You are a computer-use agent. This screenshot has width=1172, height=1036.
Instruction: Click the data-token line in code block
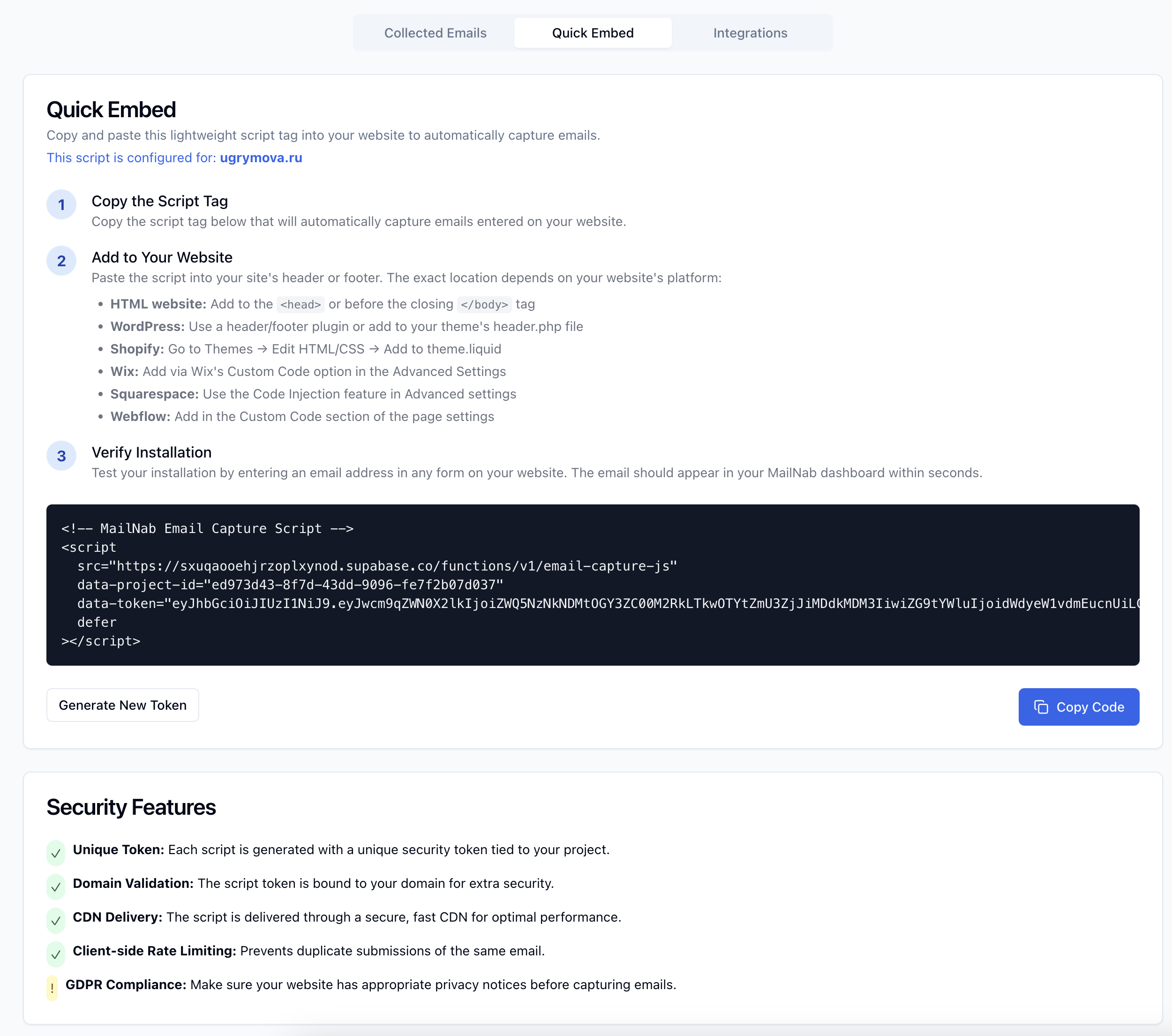tap(608, 604)
